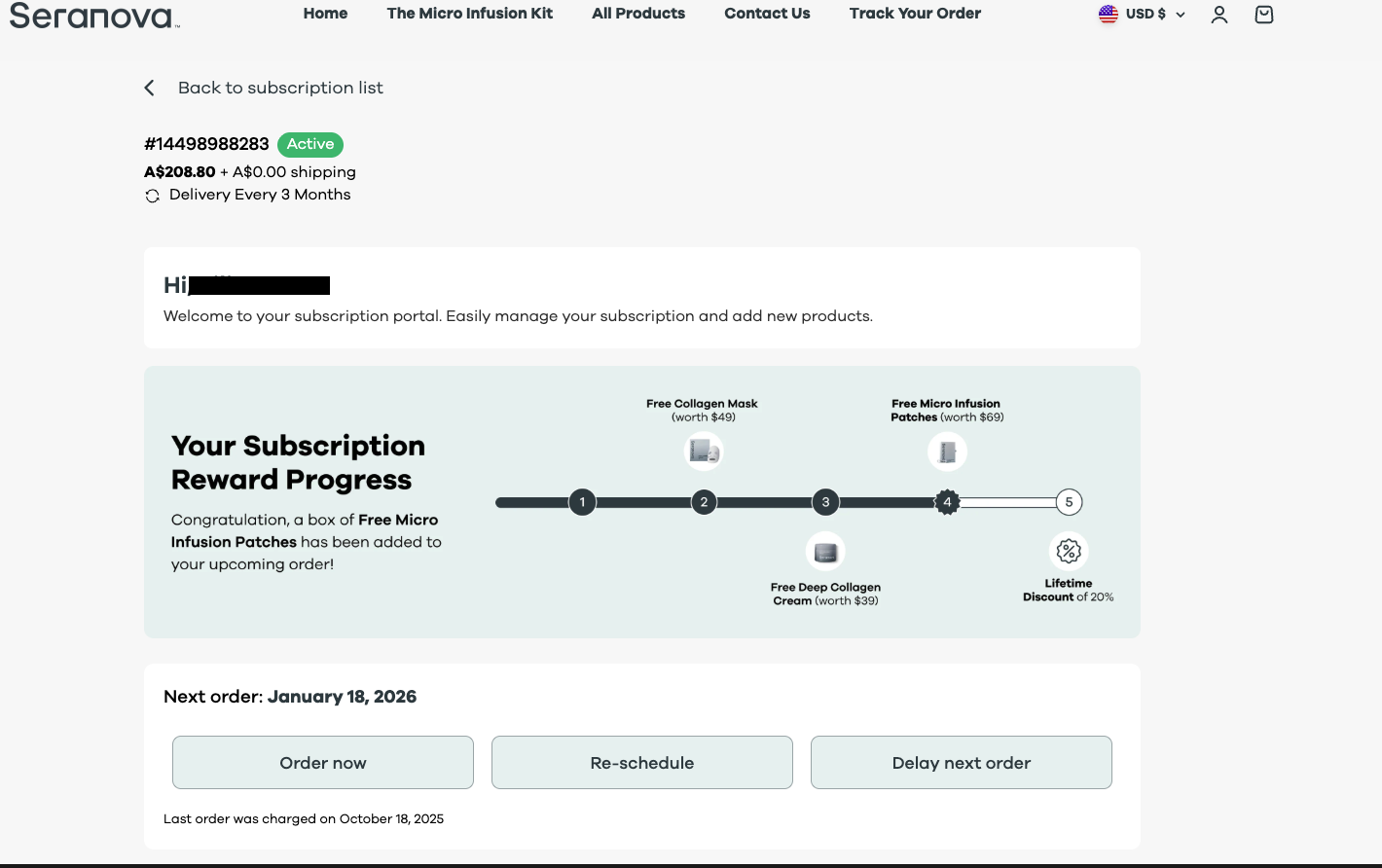Screen dimensions: 1382x868
Task: Click the US flag currency icon
Action: 1109,15
